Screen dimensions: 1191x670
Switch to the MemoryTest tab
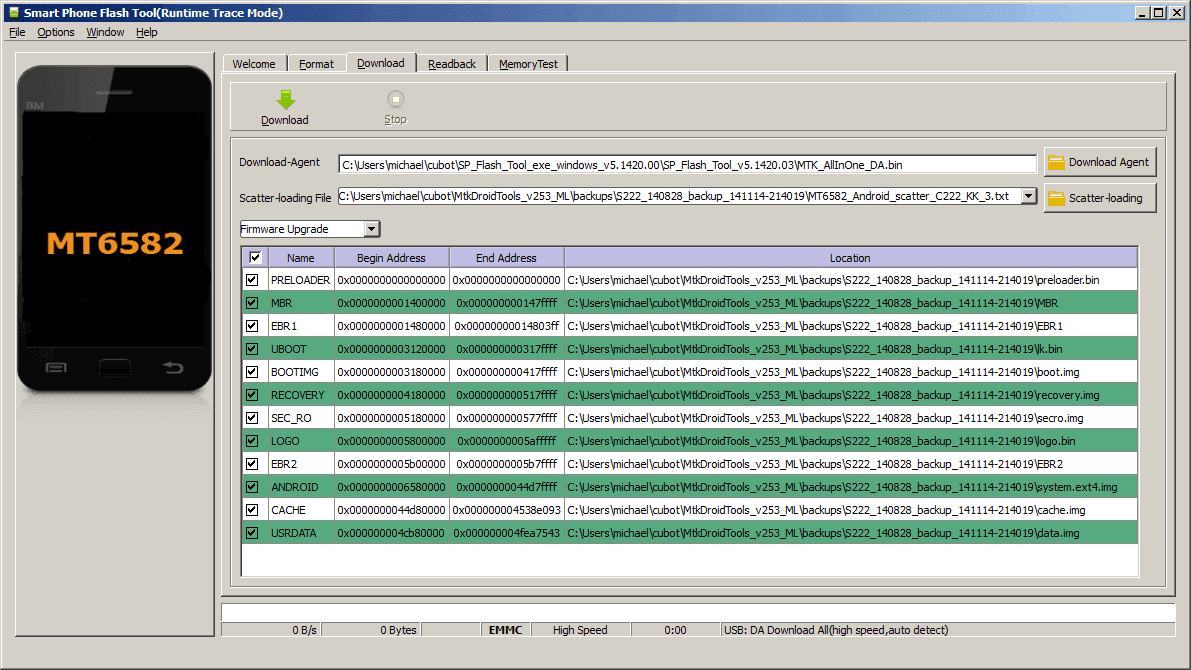point(528,64)
